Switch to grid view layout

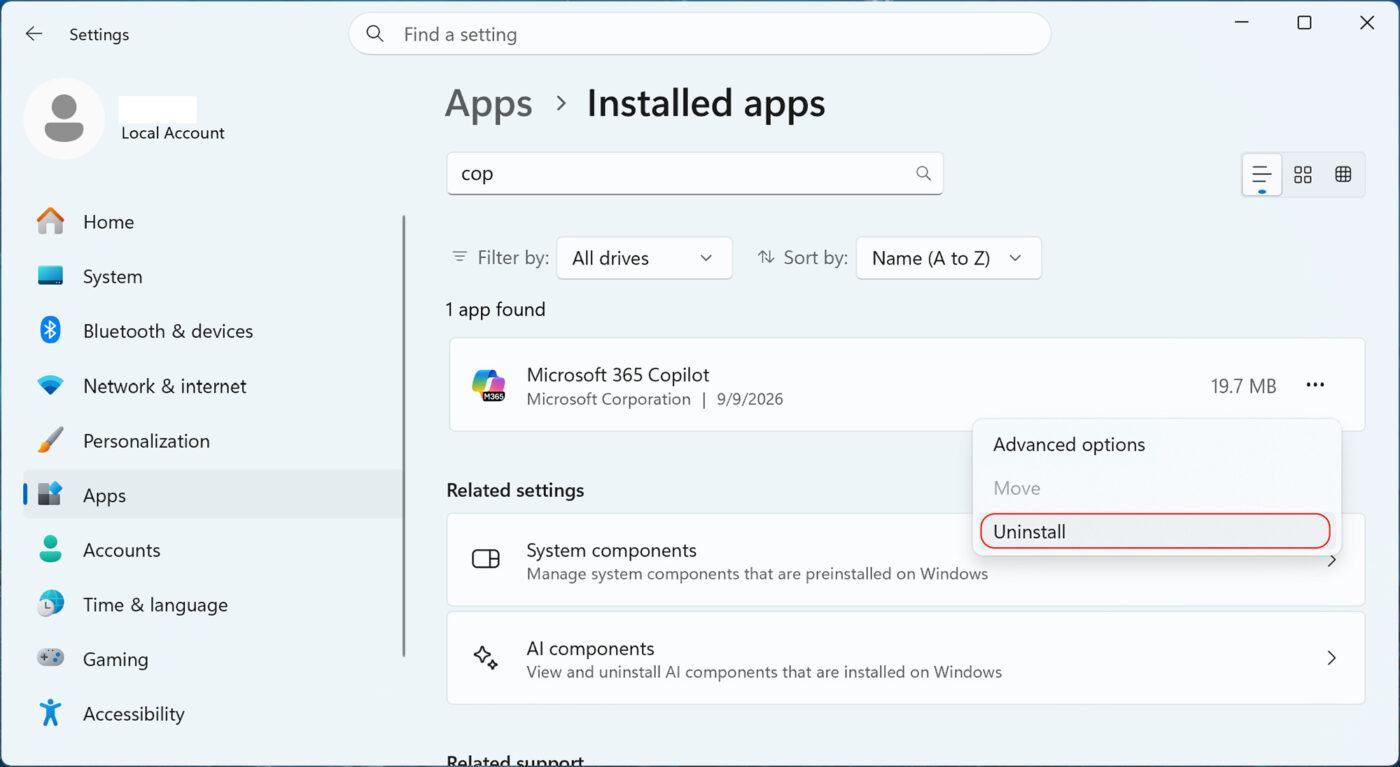coord(1302,174)
